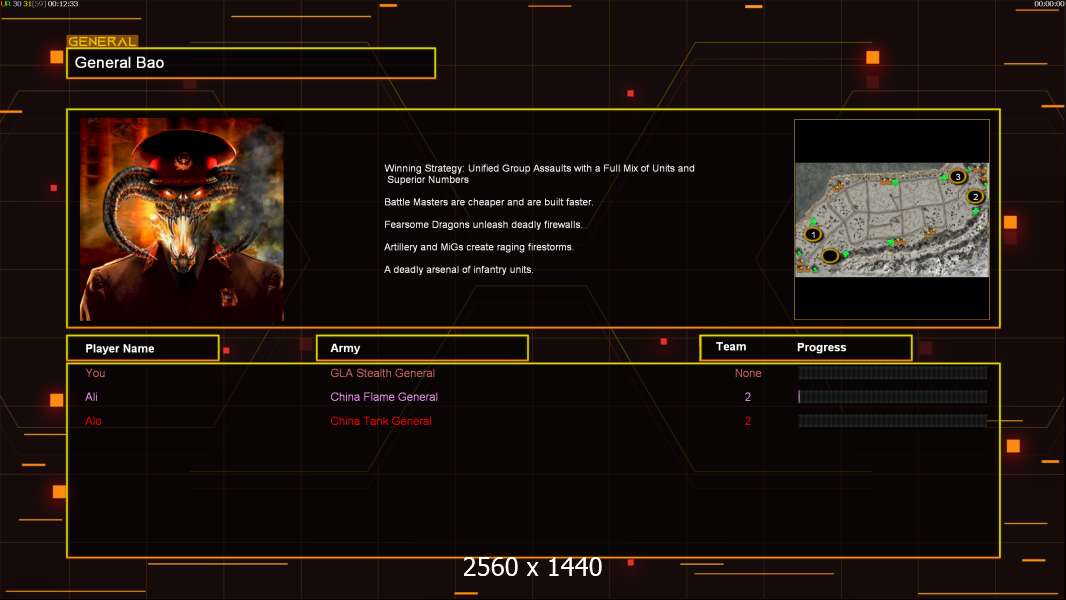Click team number 2 for Alo
Image resolution: width=1066 pixels, height=600 pixels.
click(748, 421)
